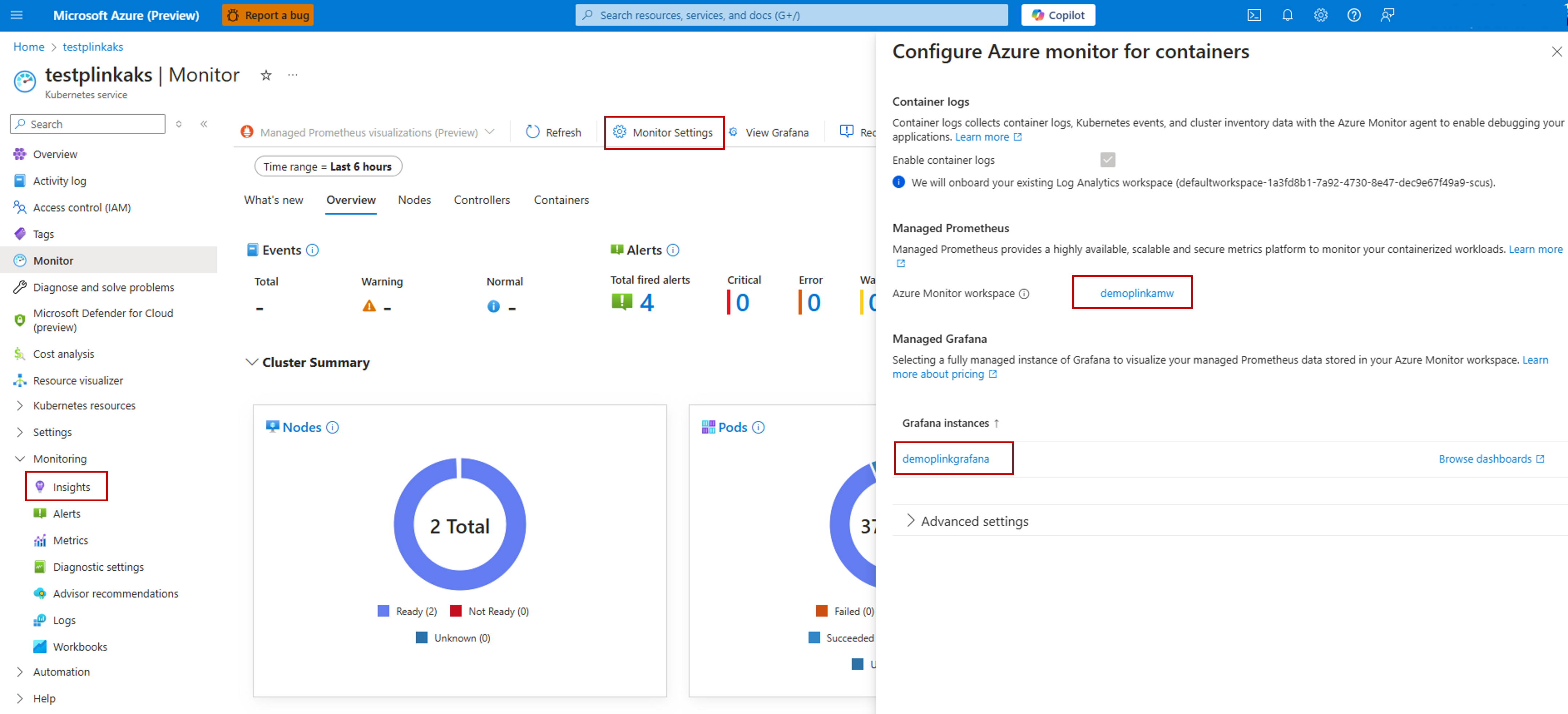Open the notifications bell icon
Viewport: 1568px width, 714px height.
click(x=1287, y=15)
